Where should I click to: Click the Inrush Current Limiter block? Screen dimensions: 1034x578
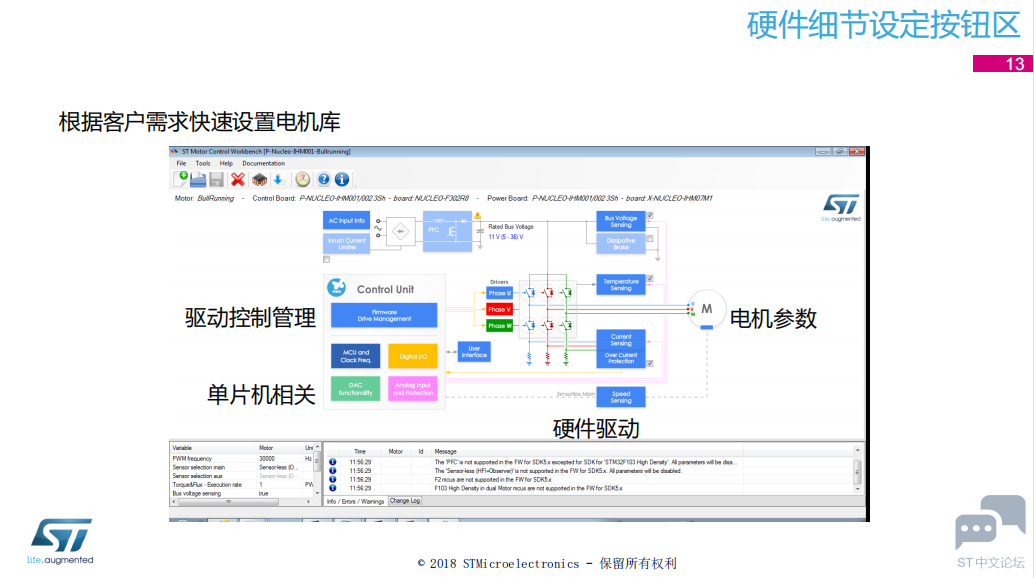[346, 244]
